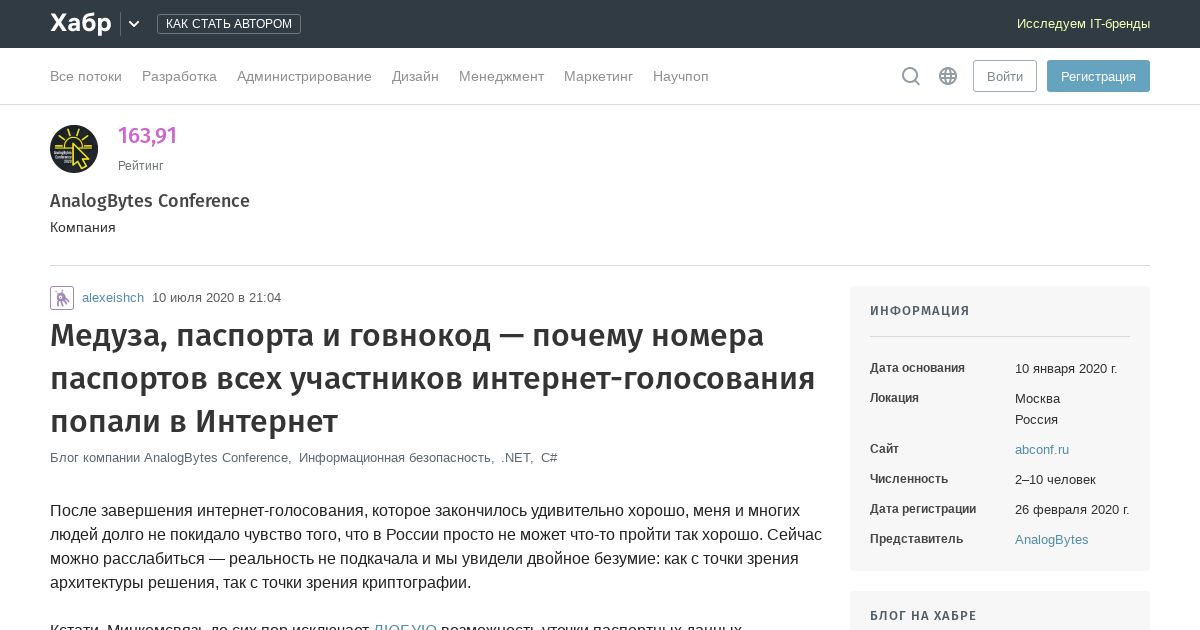
Task: Click the 163,91 rating value
Action: (147, 136)
